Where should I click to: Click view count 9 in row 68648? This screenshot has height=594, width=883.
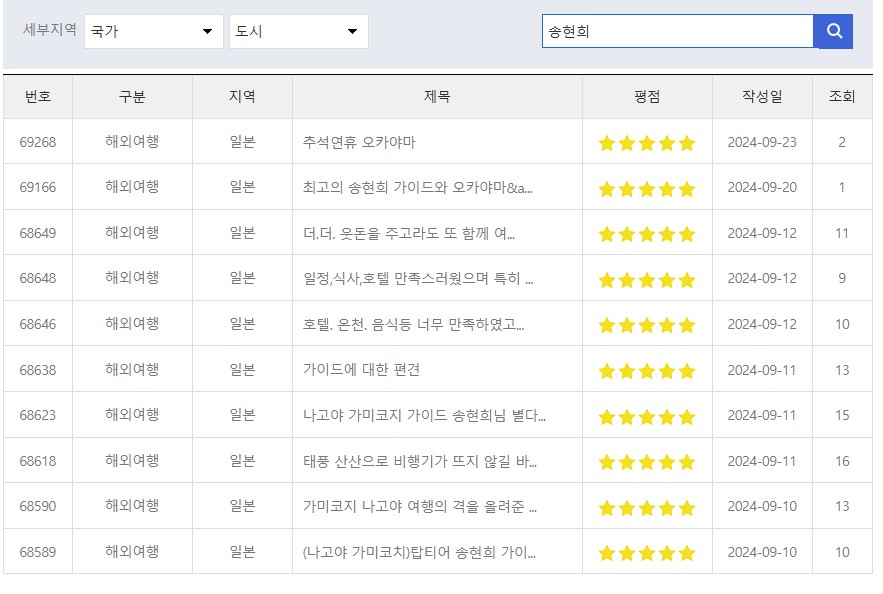click(x=842, y=278)
